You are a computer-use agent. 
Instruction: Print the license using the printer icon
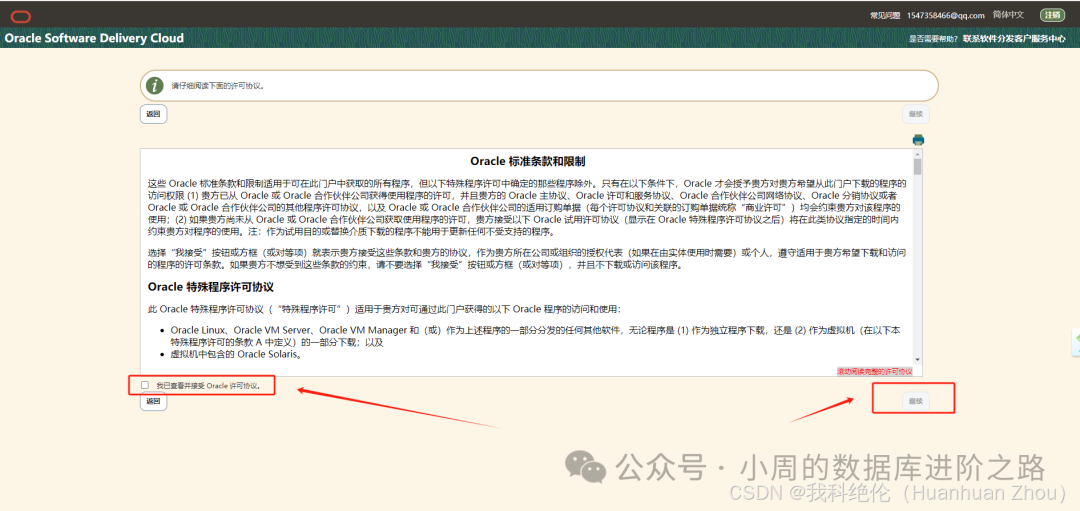pyautogui.click(x=918, y=139)
